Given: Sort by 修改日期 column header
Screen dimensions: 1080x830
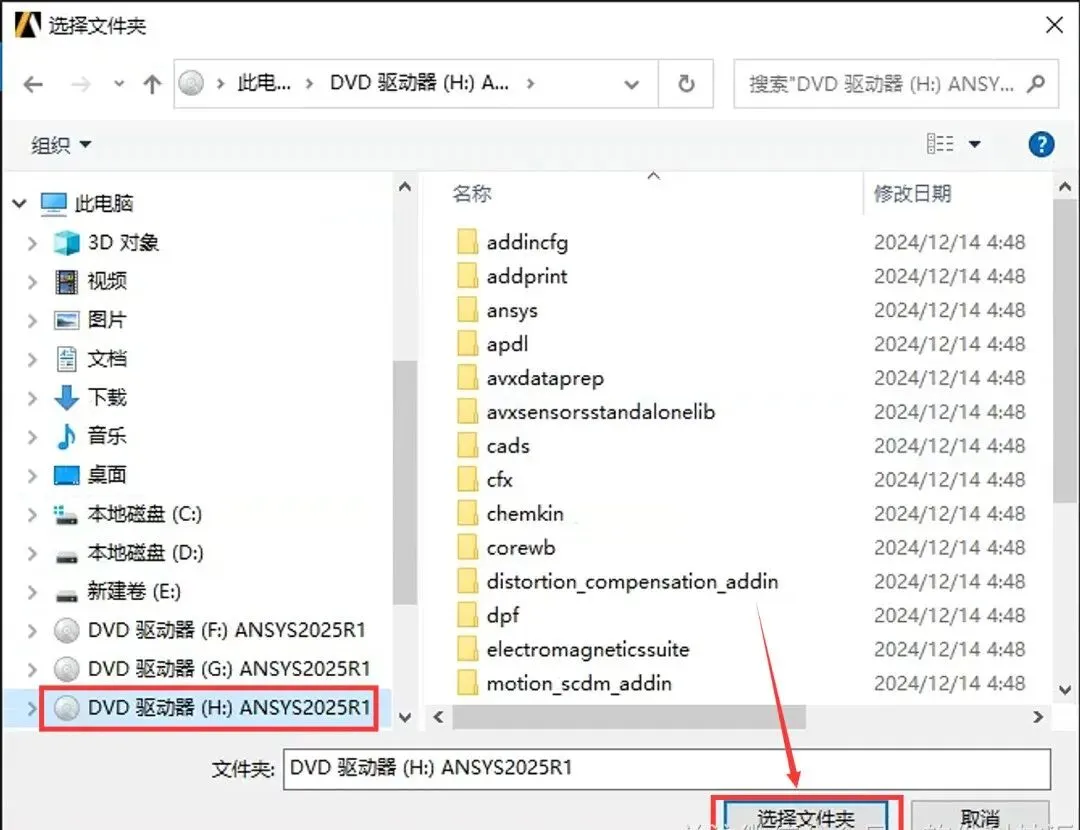Looking at the screenshot, I should click(x=913, y=194).
